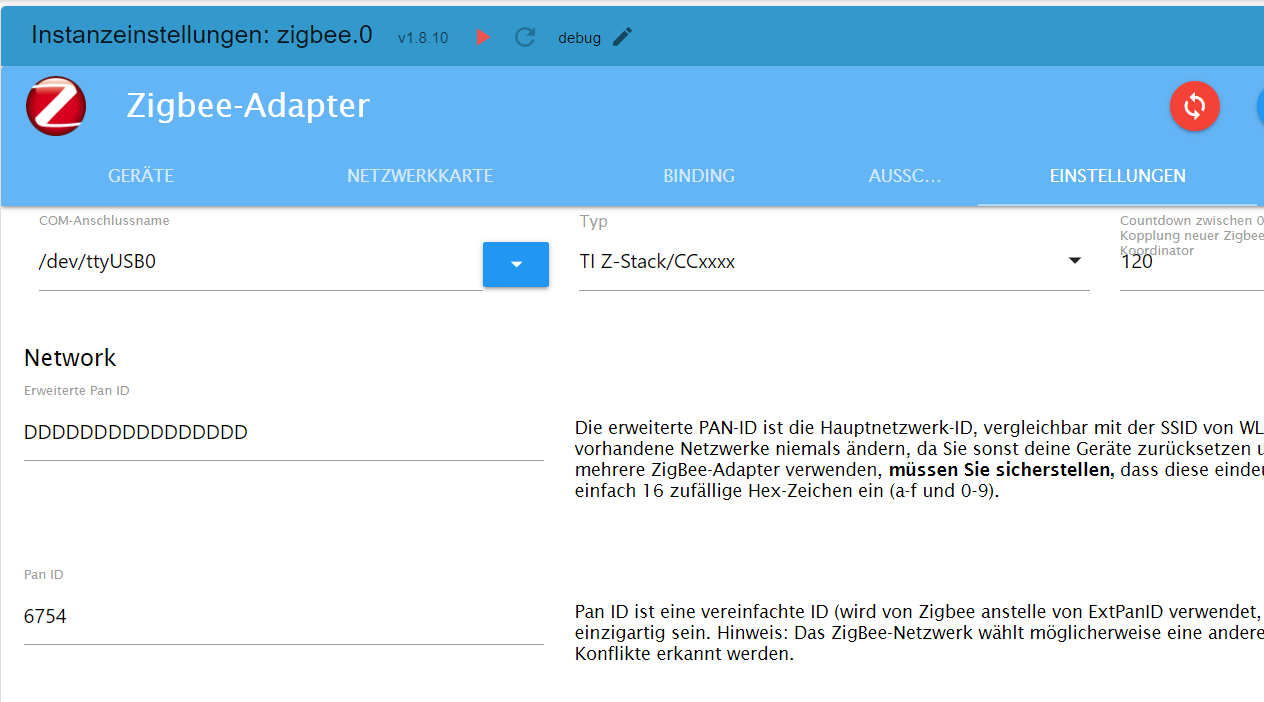Edit log level with pencil icon
Image resolution: width=1264 pixels, height=702 pixels.
623,37
